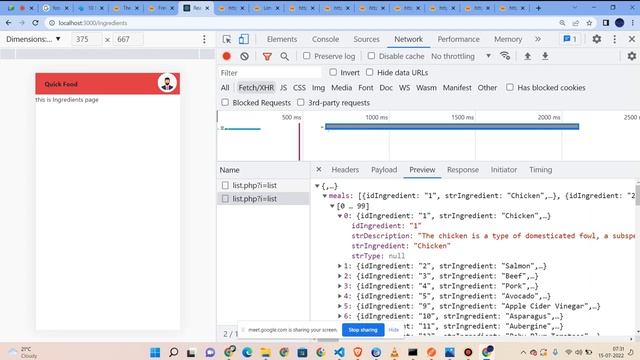Go back in browser history
Image resolution: width=640 pixels, height=360 pixels.
click(9, 23)
